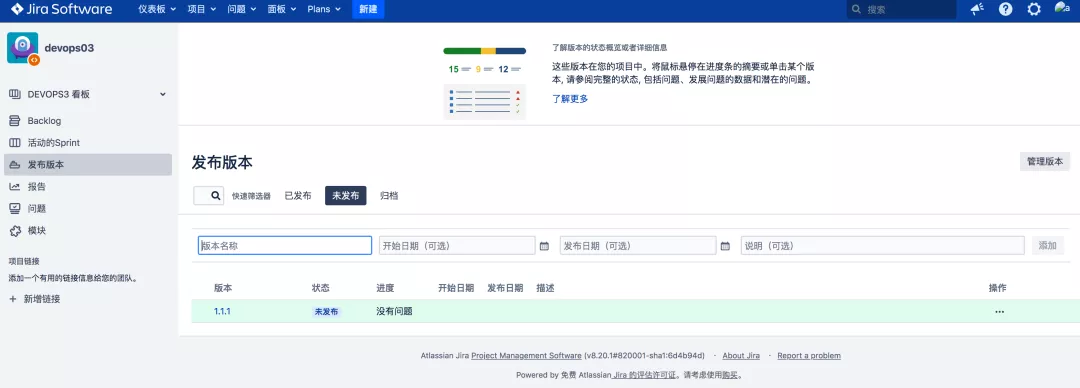Focus the top 搜索 box
This screenshot has height=388, width=1080.
902,10
